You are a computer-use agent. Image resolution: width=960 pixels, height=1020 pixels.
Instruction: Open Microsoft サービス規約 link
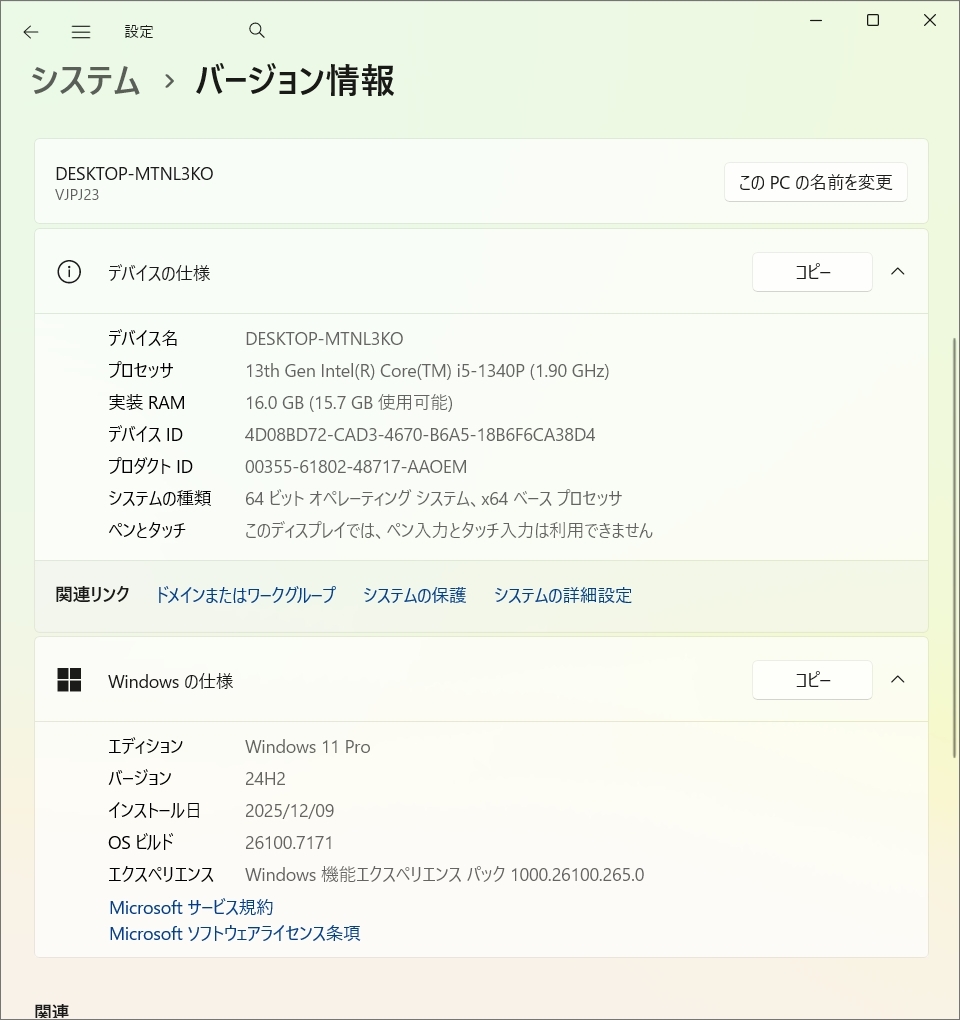click(x=188, y=907)
